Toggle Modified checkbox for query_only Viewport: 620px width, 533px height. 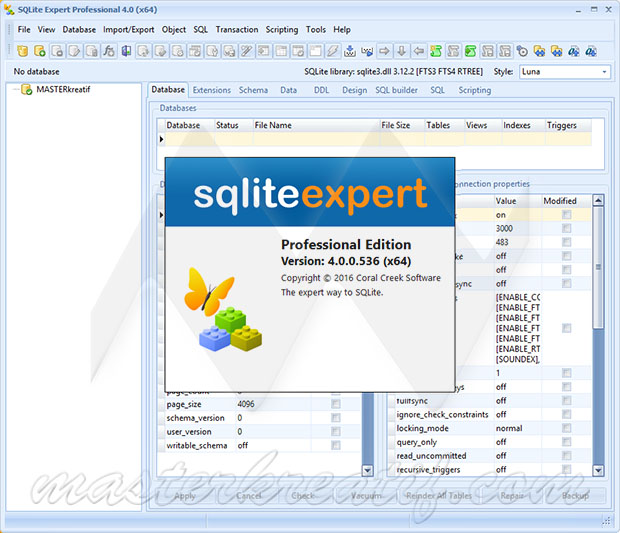pos(567,442)
